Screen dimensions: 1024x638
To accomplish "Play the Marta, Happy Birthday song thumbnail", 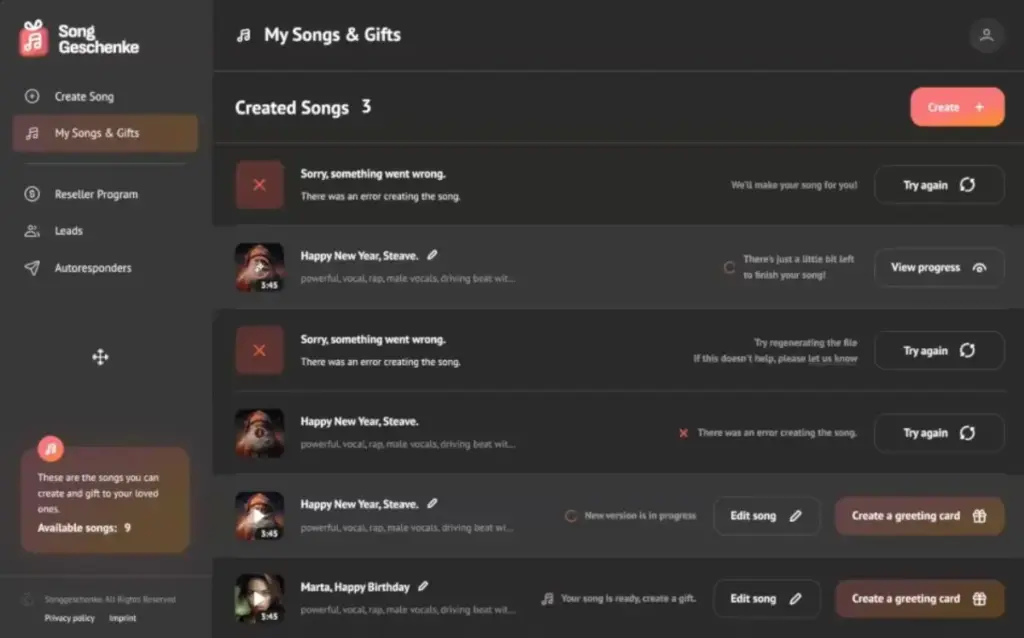I will coord(259,597).
